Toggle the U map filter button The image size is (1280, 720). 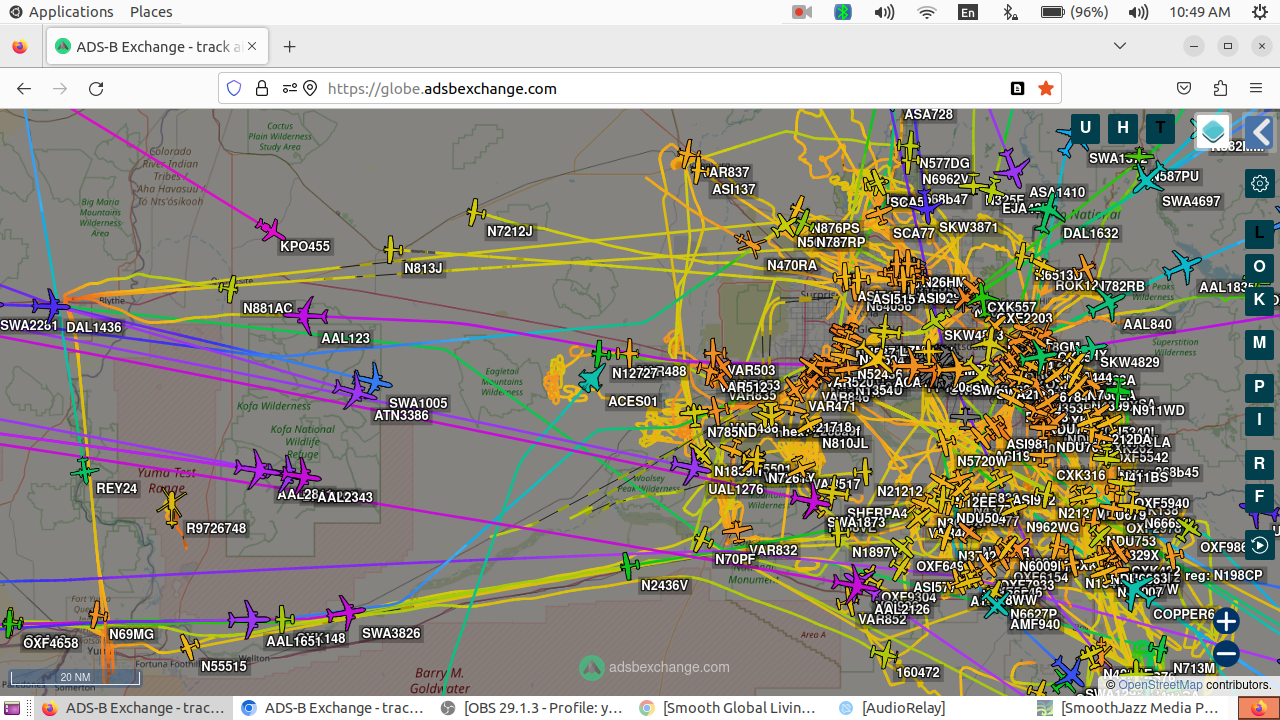tap(1085, 128)
